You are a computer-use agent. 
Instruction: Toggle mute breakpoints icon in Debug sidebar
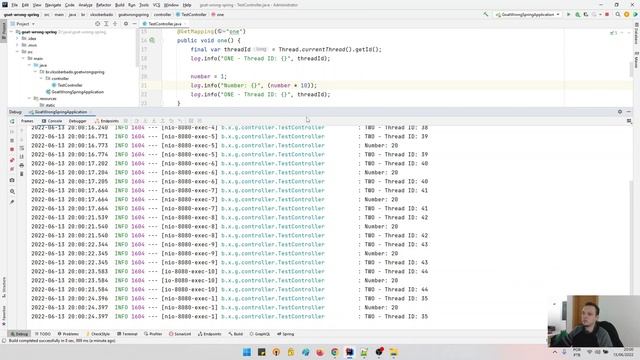12,169
